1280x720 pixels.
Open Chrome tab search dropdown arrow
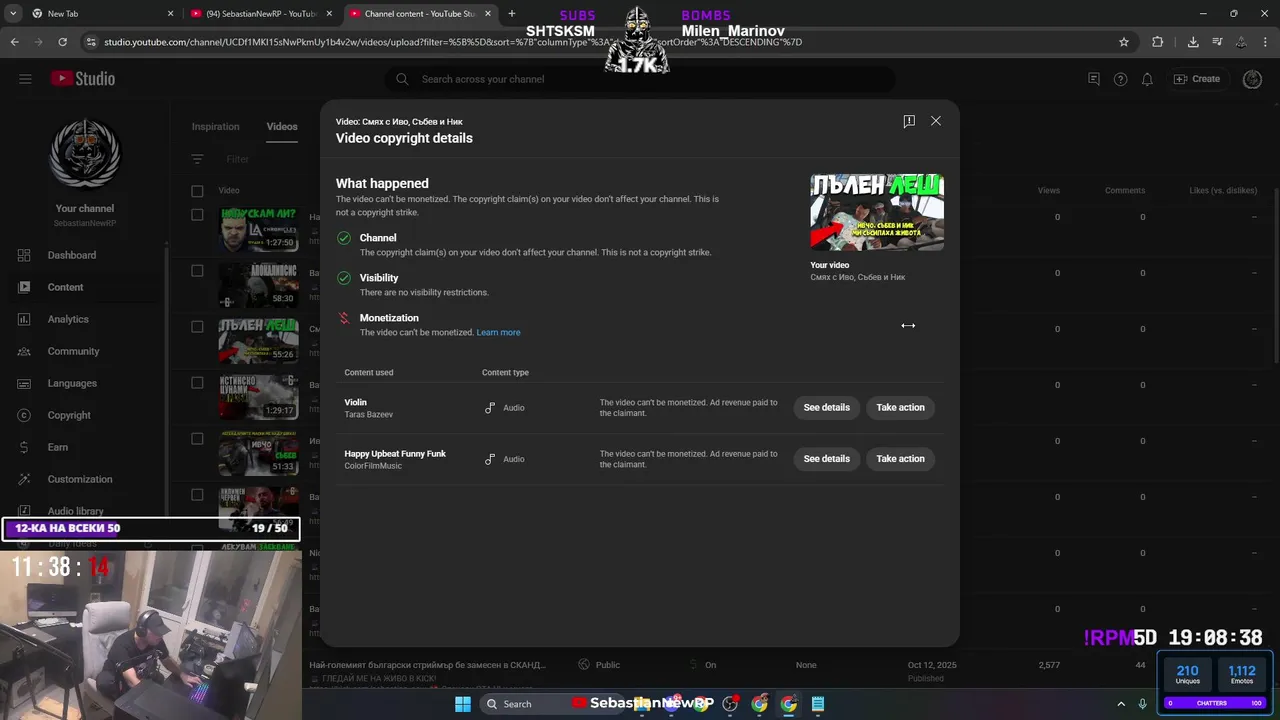click(x=12, y=14)
